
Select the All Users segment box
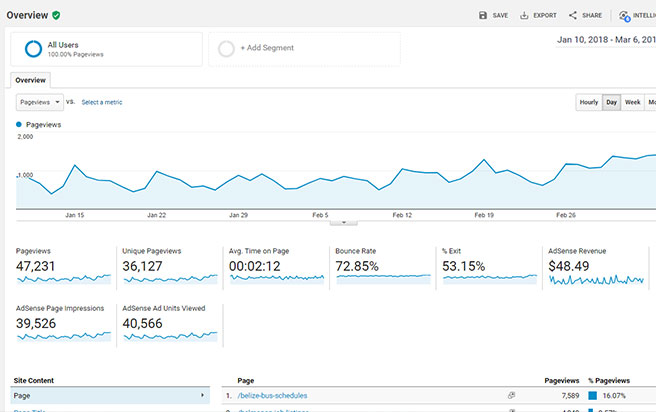(106, 49)
